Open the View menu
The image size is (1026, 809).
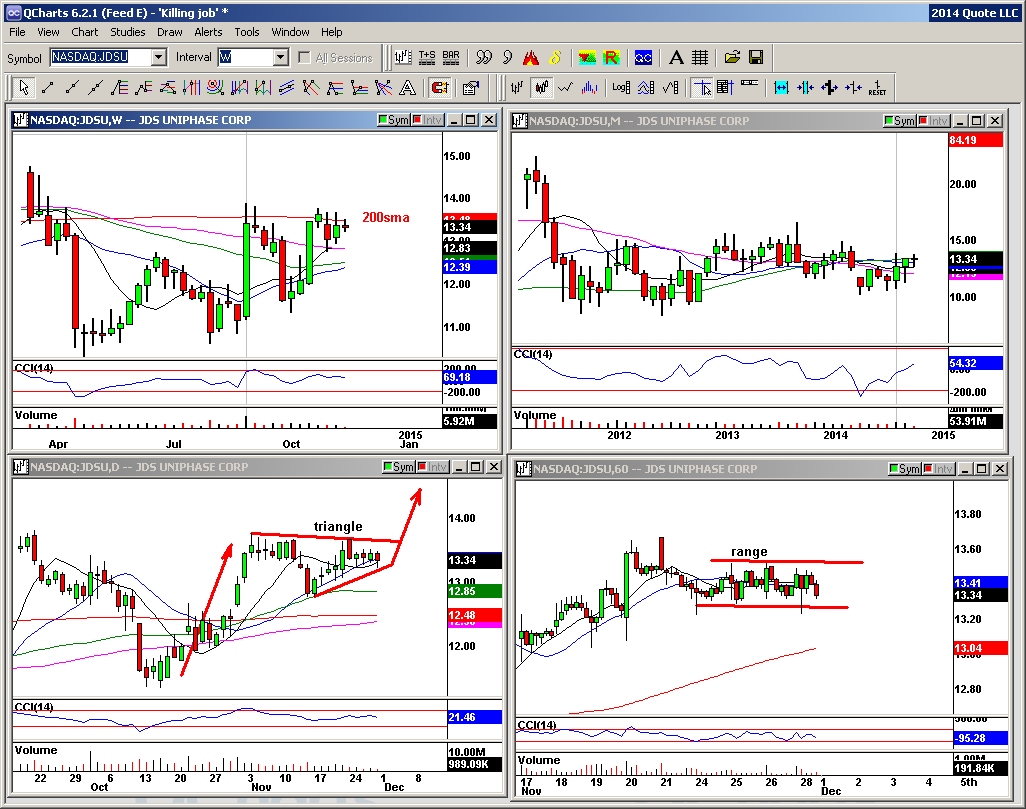(48, 32)
